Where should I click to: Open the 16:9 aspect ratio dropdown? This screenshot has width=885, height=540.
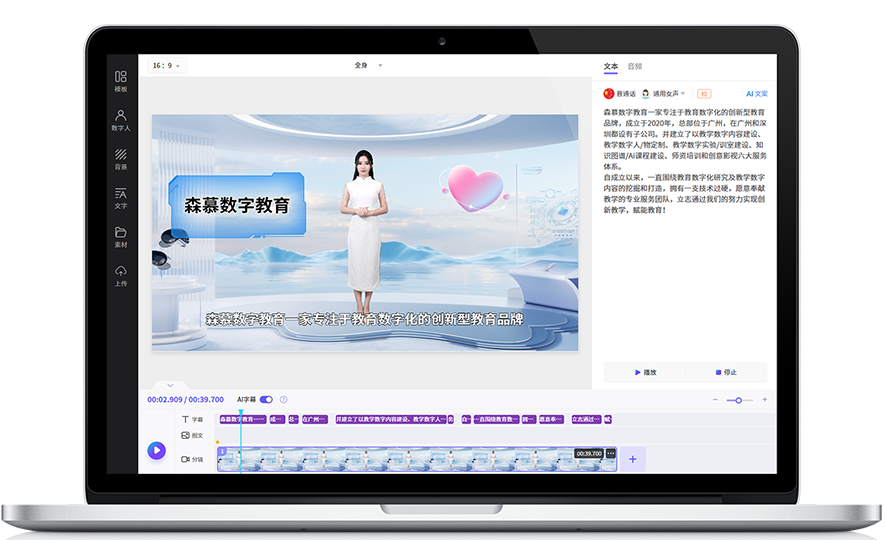(x=165, y=65)
